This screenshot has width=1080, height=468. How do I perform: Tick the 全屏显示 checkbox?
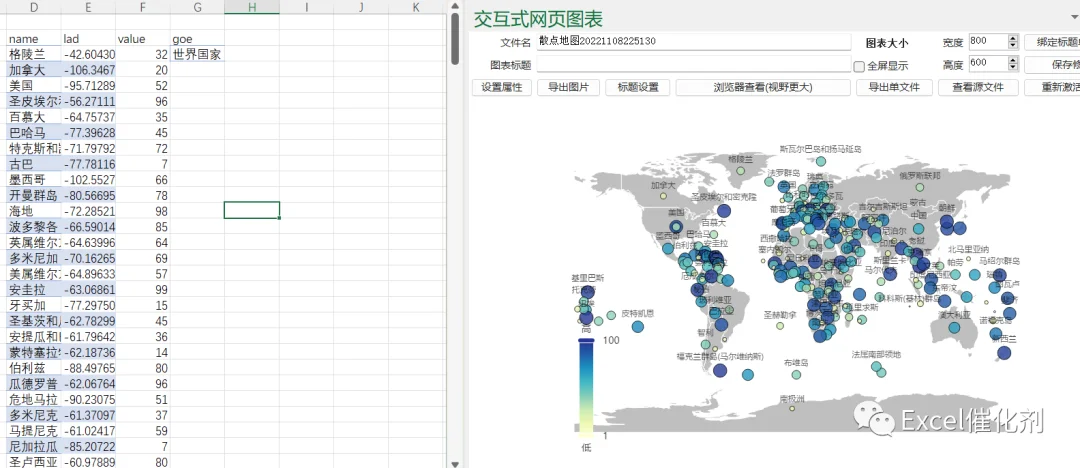[859, 67]
